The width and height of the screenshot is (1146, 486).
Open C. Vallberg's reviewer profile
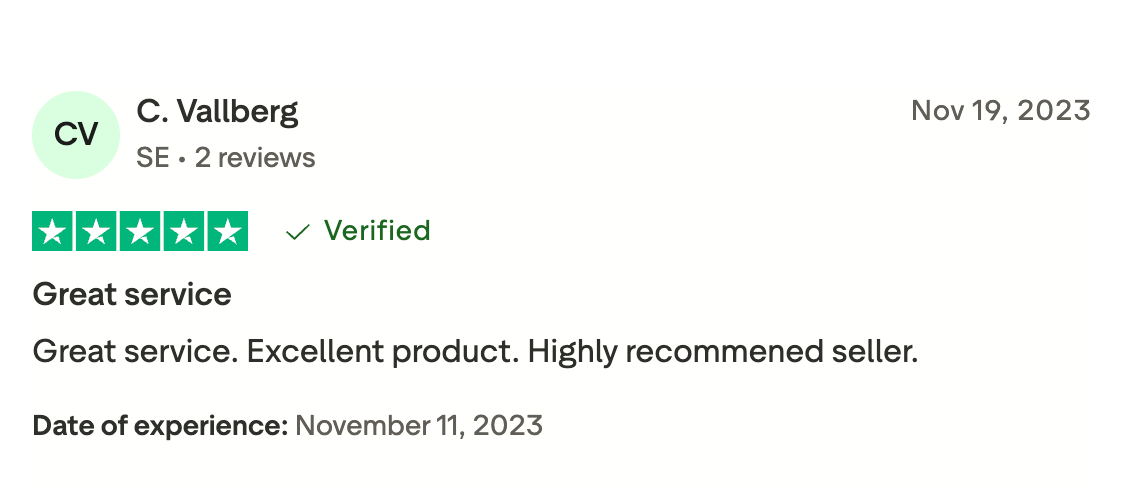tap(217, 111)
